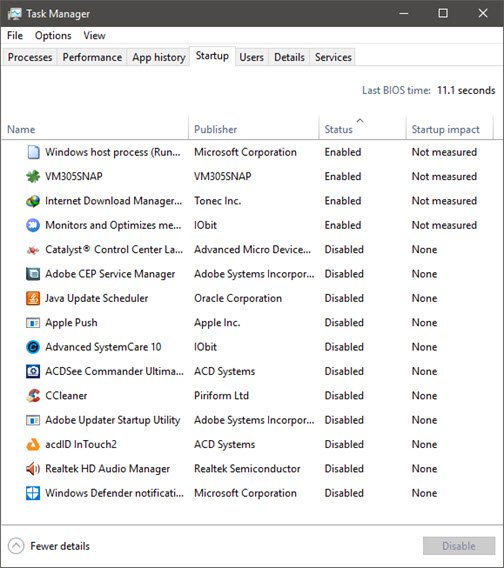Click the Catalyst Control Center icon
Viewport: 504px width, 568px height.
(x=33, y=250)
